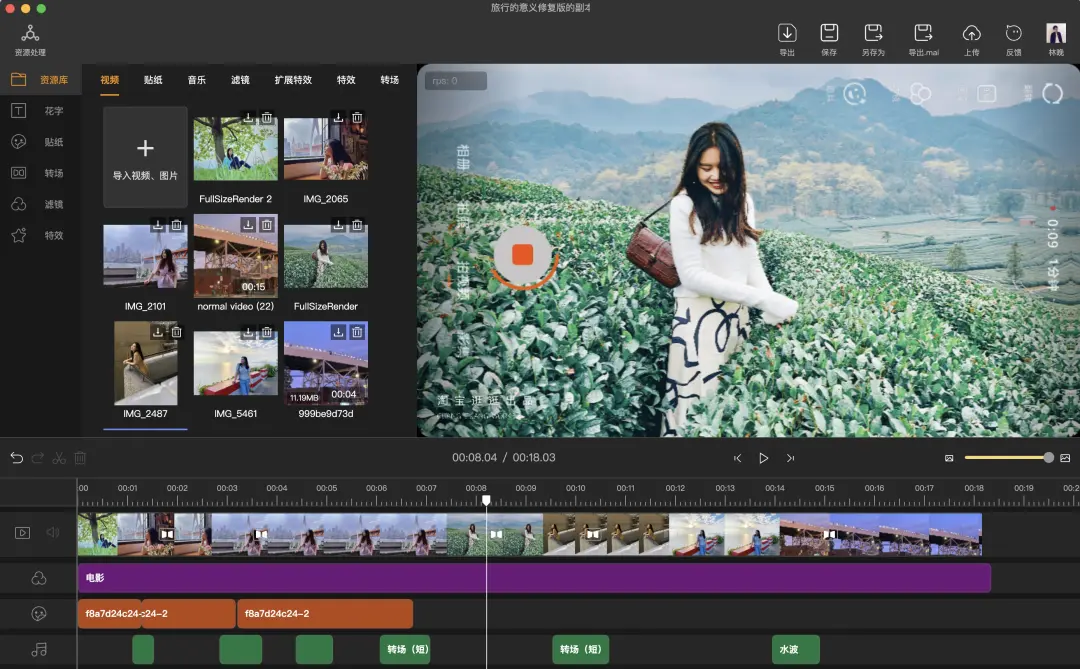Open the 滤镜 section in the left sidebar
Image resolution: width=1080 pixels, height=669 pixels.
tap(40, 204)
